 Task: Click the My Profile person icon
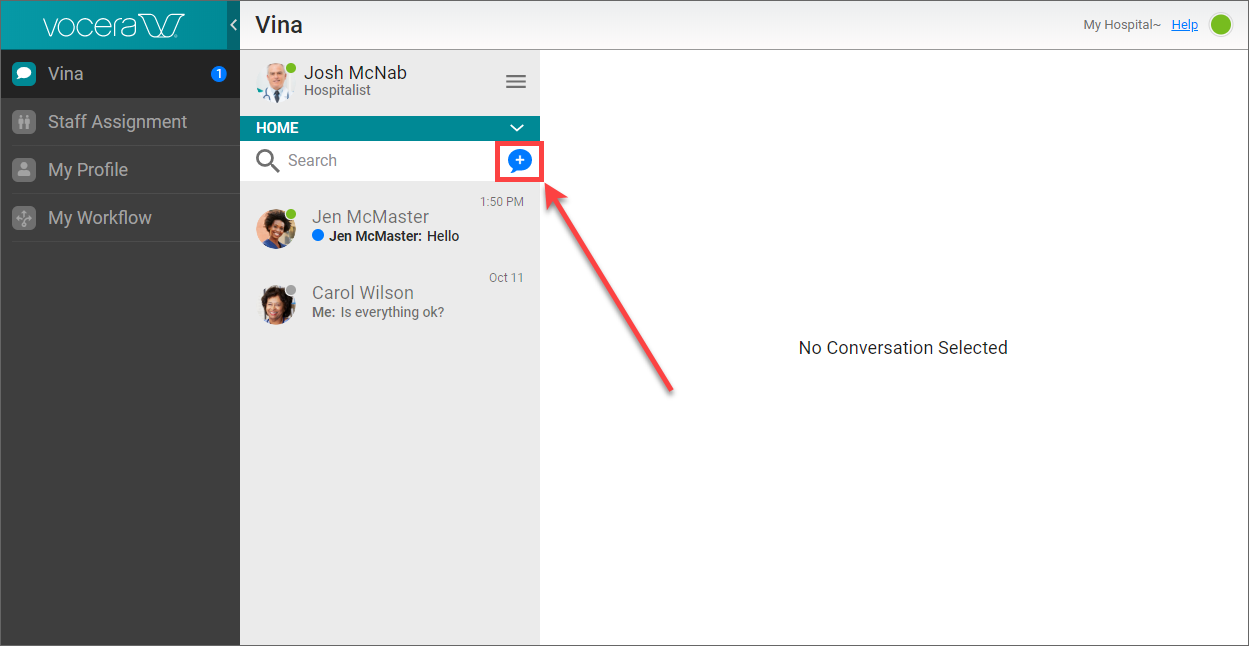(x=24, y=170)
